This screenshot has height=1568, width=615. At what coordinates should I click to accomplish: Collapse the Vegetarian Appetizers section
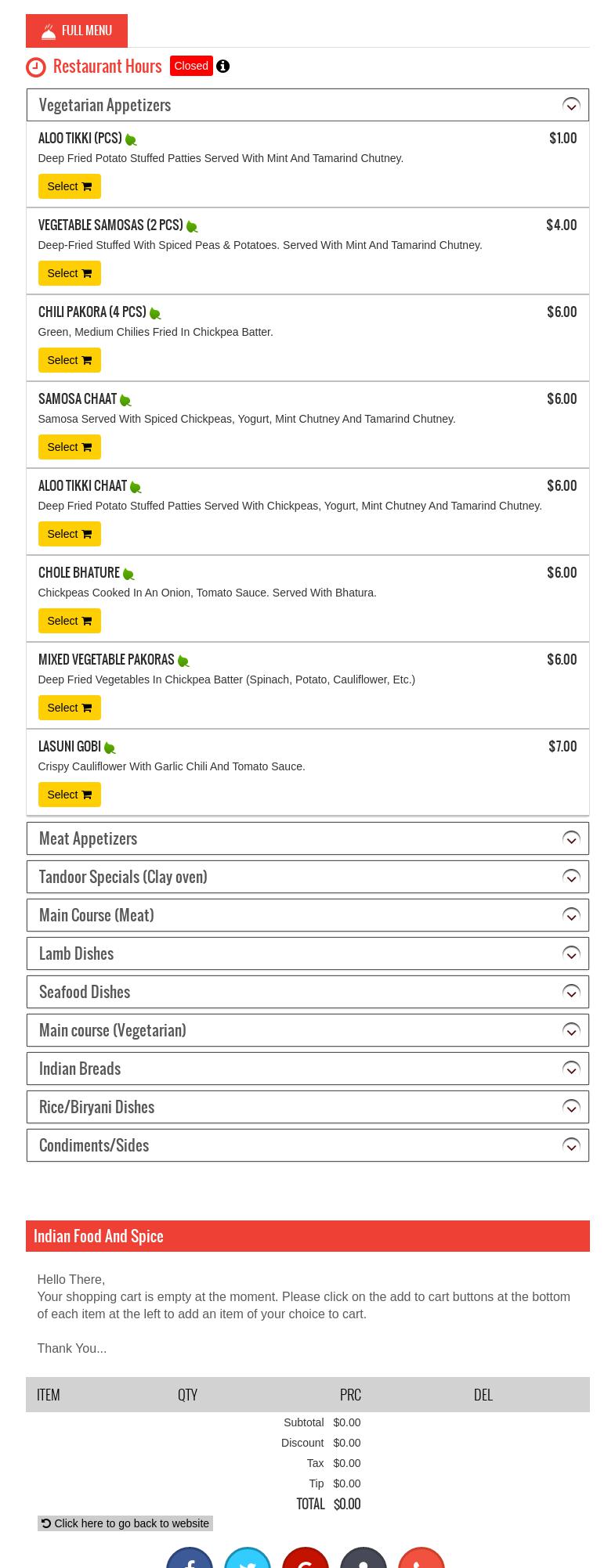point(571,105)
